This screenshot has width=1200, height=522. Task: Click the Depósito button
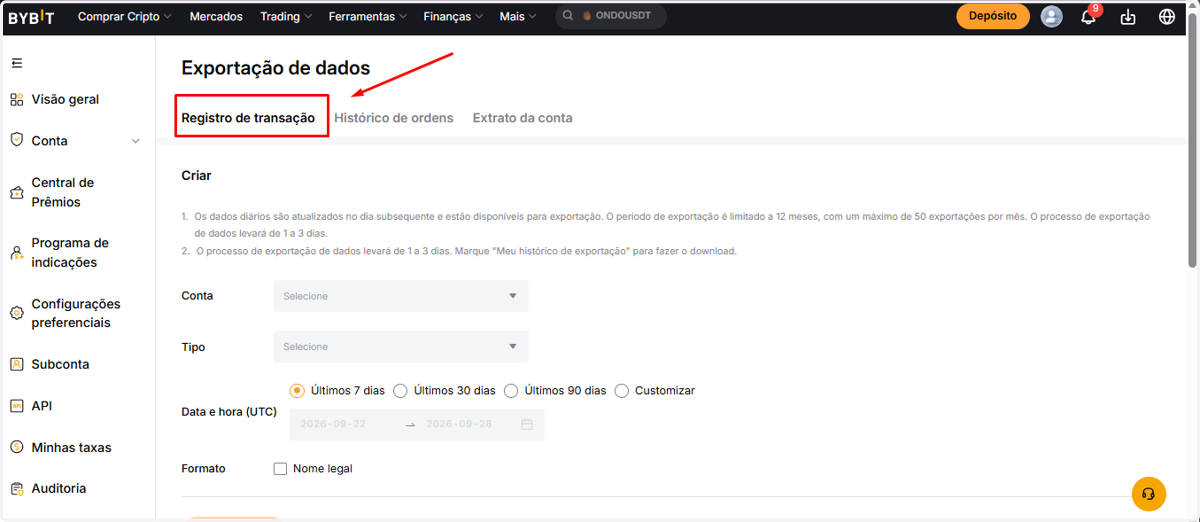[993, 16]
